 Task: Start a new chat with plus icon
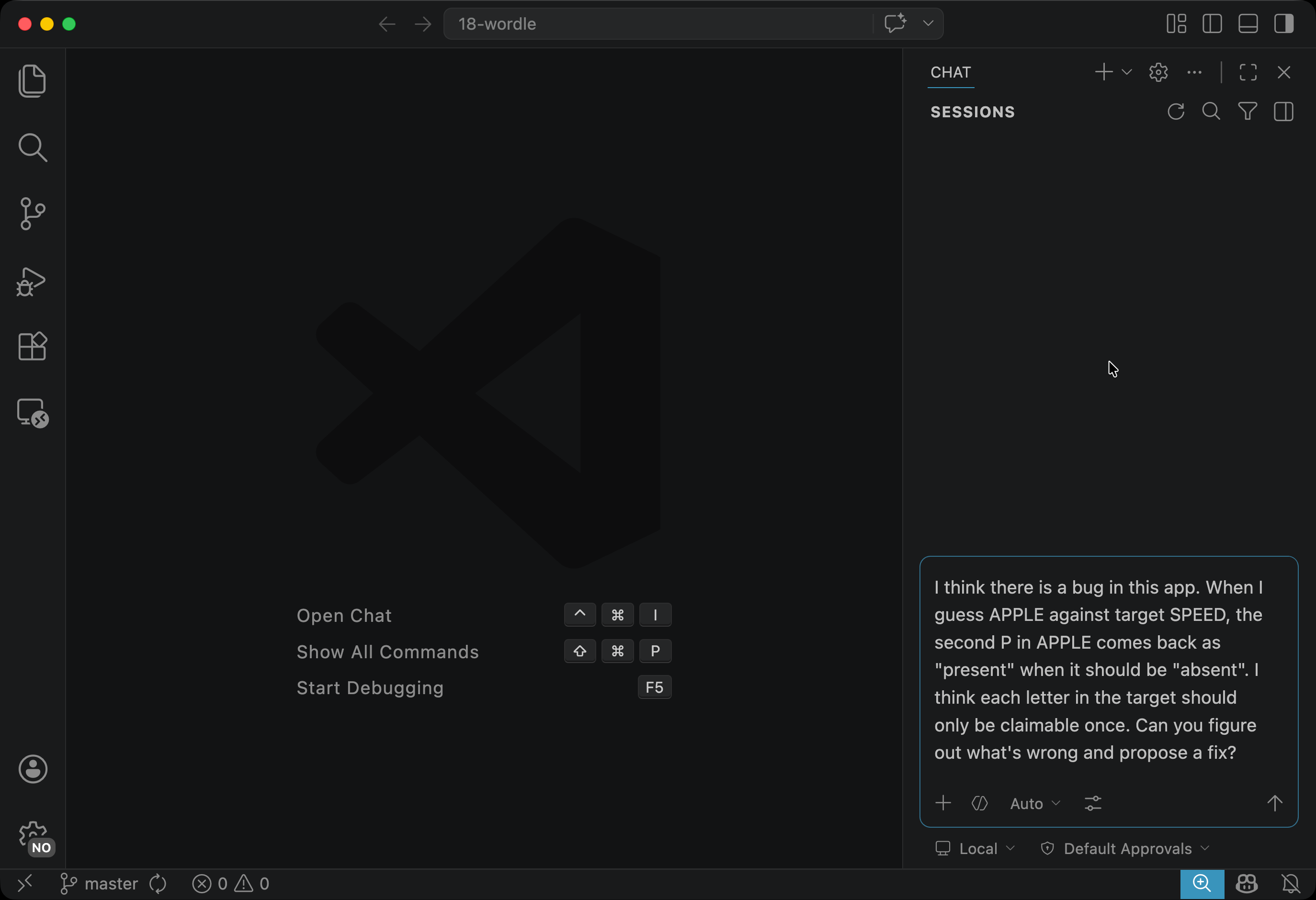click(1104, 72)
